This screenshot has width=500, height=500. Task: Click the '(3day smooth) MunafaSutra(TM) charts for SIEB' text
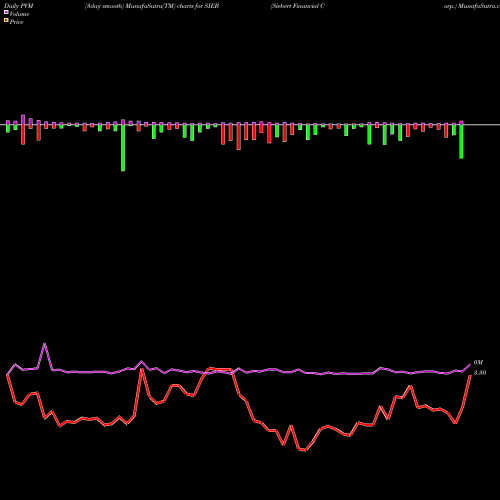[x=152, y=6]
